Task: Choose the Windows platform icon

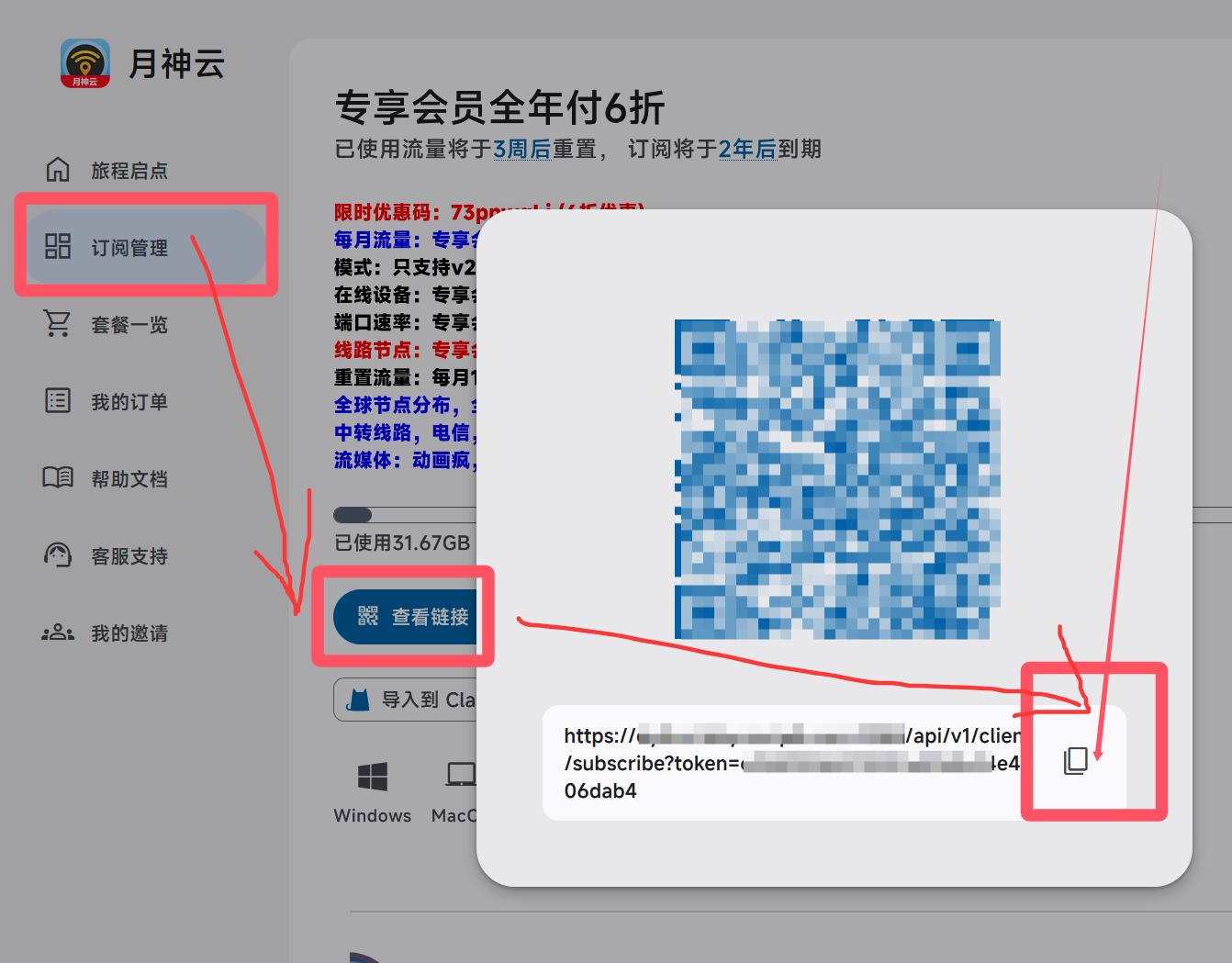Action: [372, 777]
